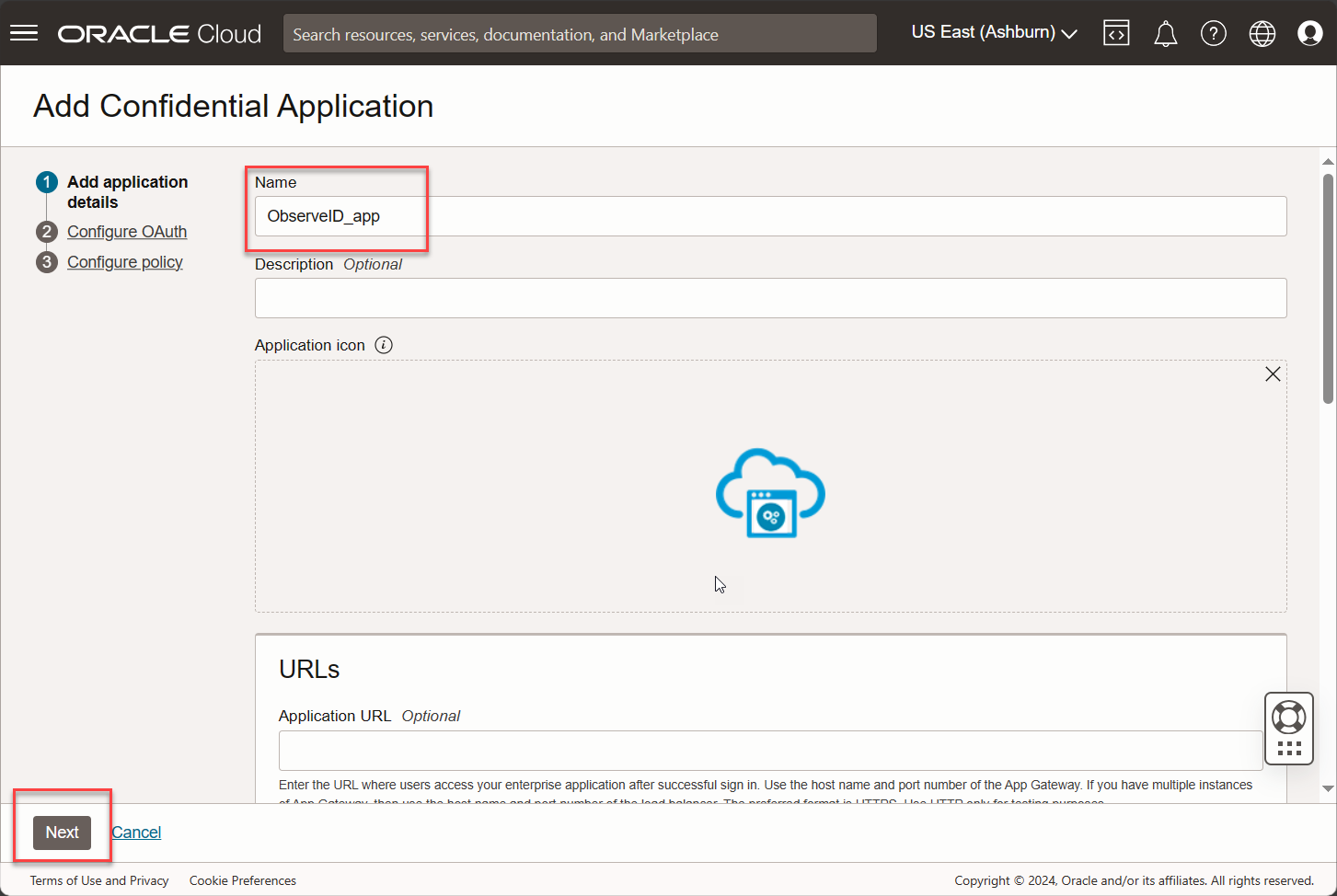Viewport: 1337px width, 896px height.
Task: Click into the Description field
Action: tap(770, 298)
